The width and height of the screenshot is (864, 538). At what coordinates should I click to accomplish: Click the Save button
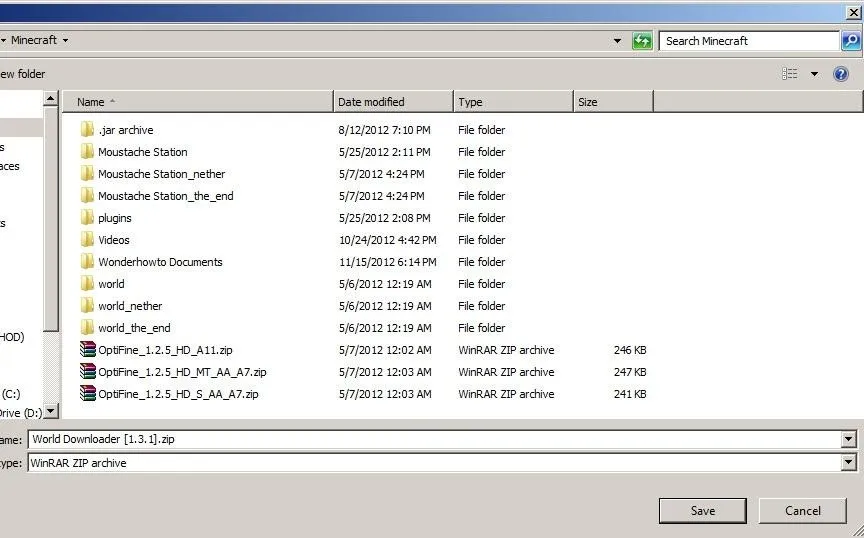pyautogui.click(x=703, y=511)
